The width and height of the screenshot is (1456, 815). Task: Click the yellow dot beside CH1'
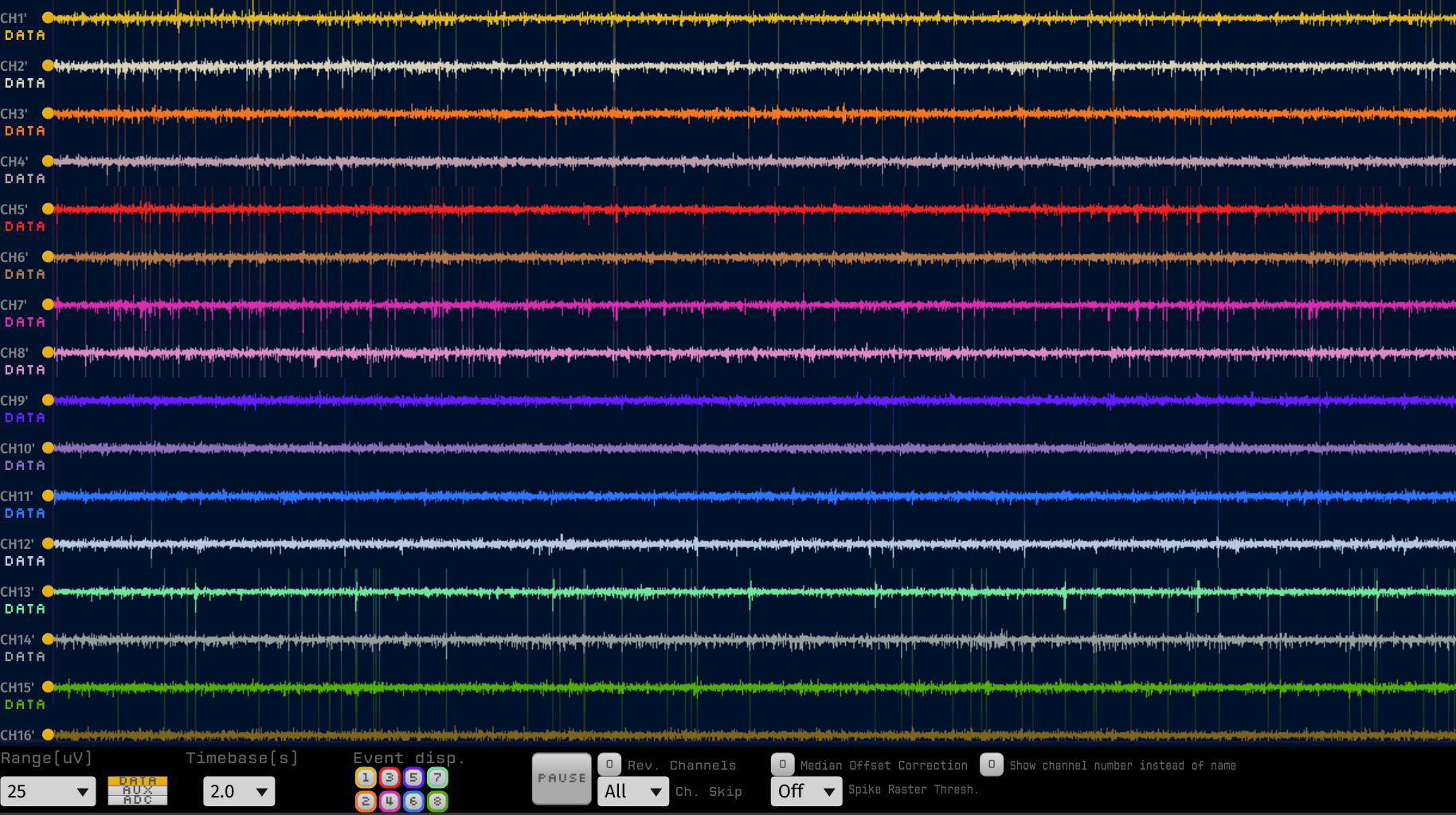click(48, 18)
